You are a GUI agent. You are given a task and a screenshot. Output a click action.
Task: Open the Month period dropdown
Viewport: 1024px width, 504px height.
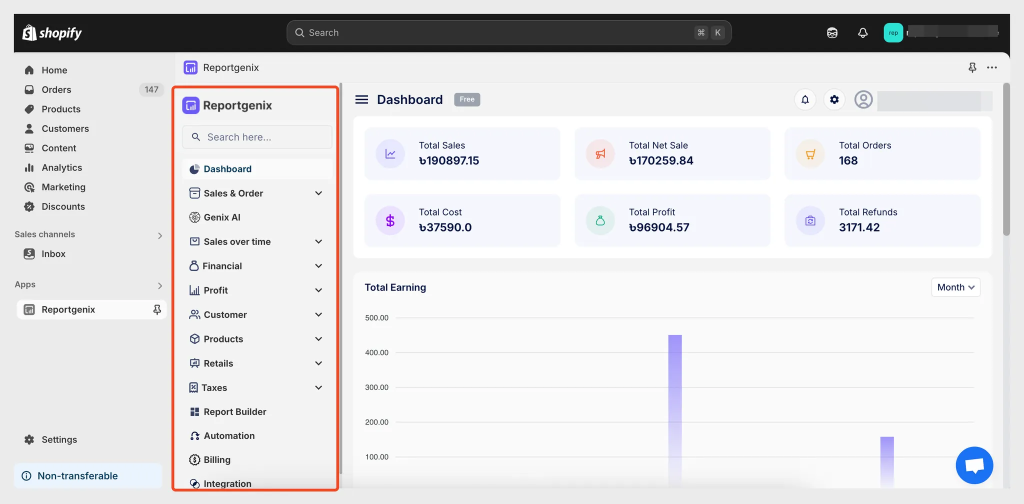(955, 287)
